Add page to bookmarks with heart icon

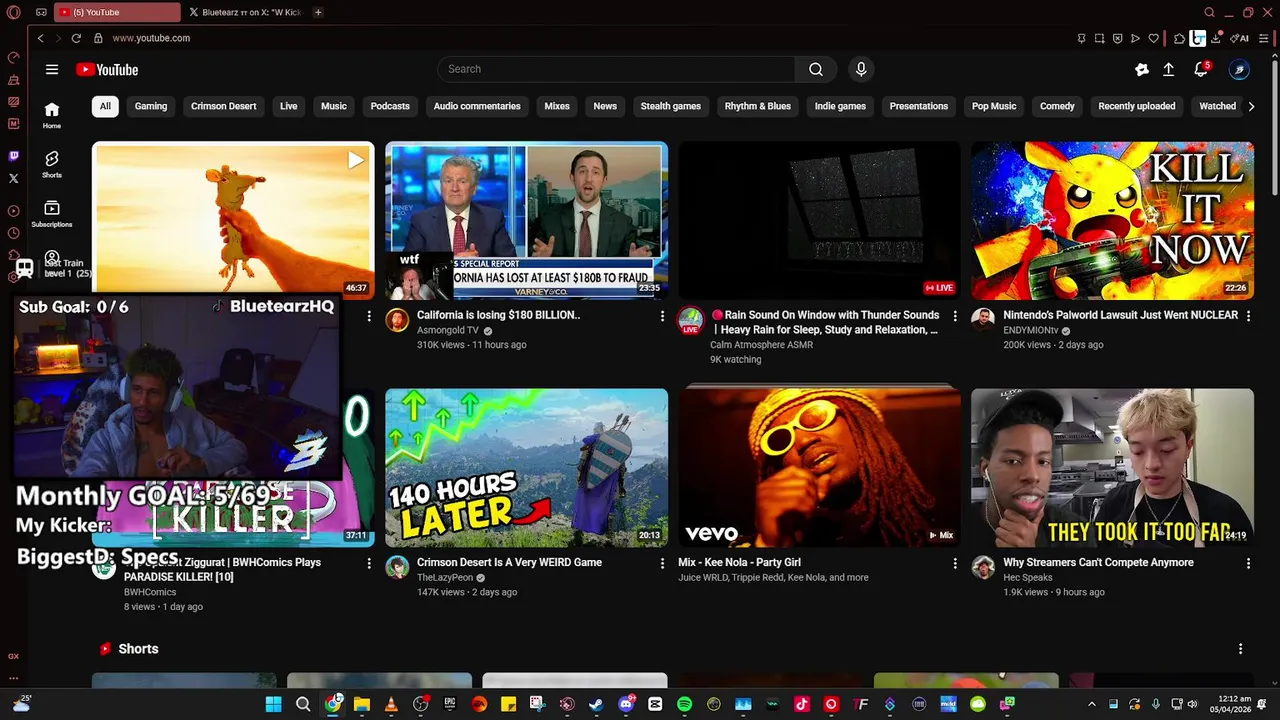(x=1153, y=38)
